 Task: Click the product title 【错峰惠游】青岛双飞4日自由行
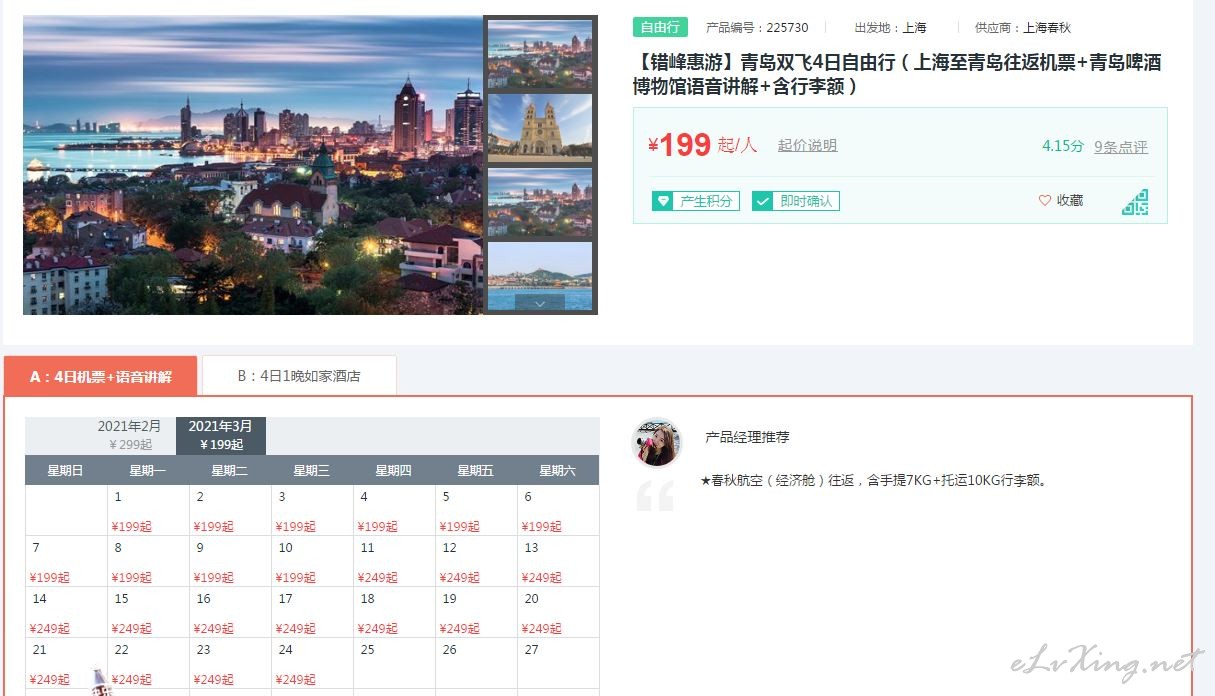pos(898,74)
